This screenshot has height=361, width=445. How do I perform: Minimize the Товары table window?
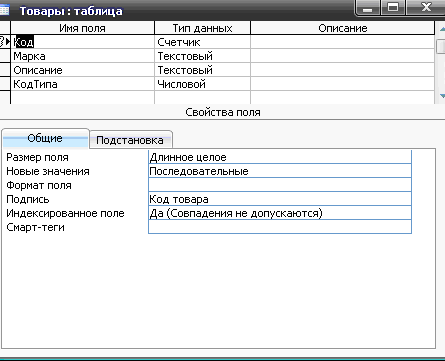click(x=368, y=7)
